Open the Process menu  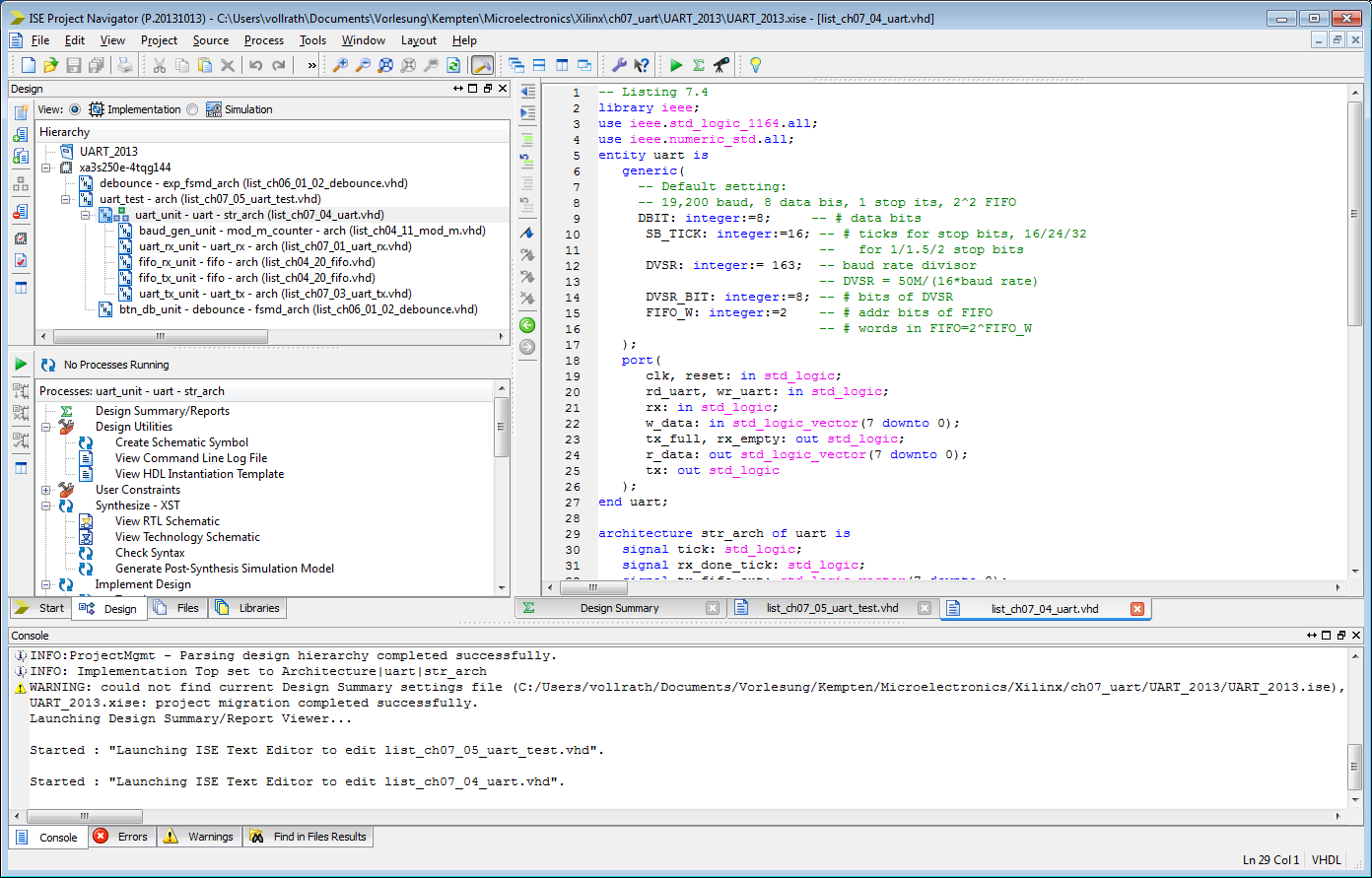(263, 40)
